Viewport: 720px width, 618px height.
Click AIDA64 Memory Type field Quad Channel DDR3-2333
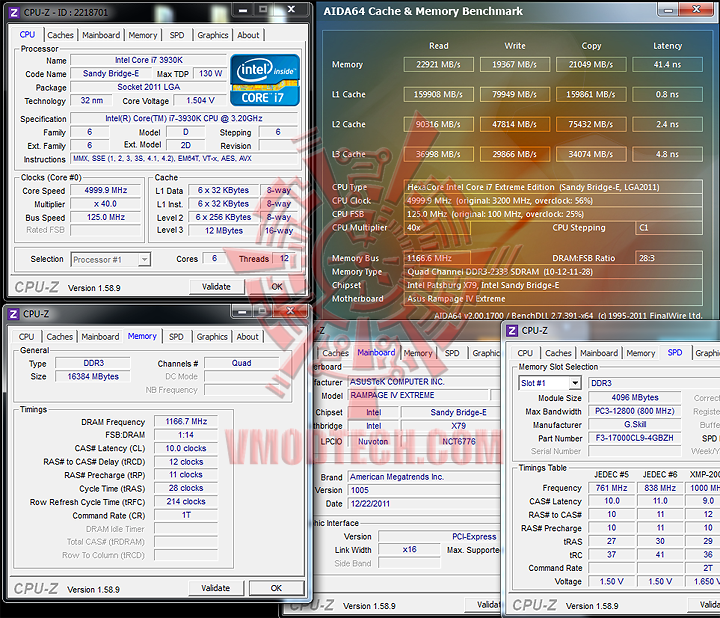pyautogui.click(x=553, y=272)
